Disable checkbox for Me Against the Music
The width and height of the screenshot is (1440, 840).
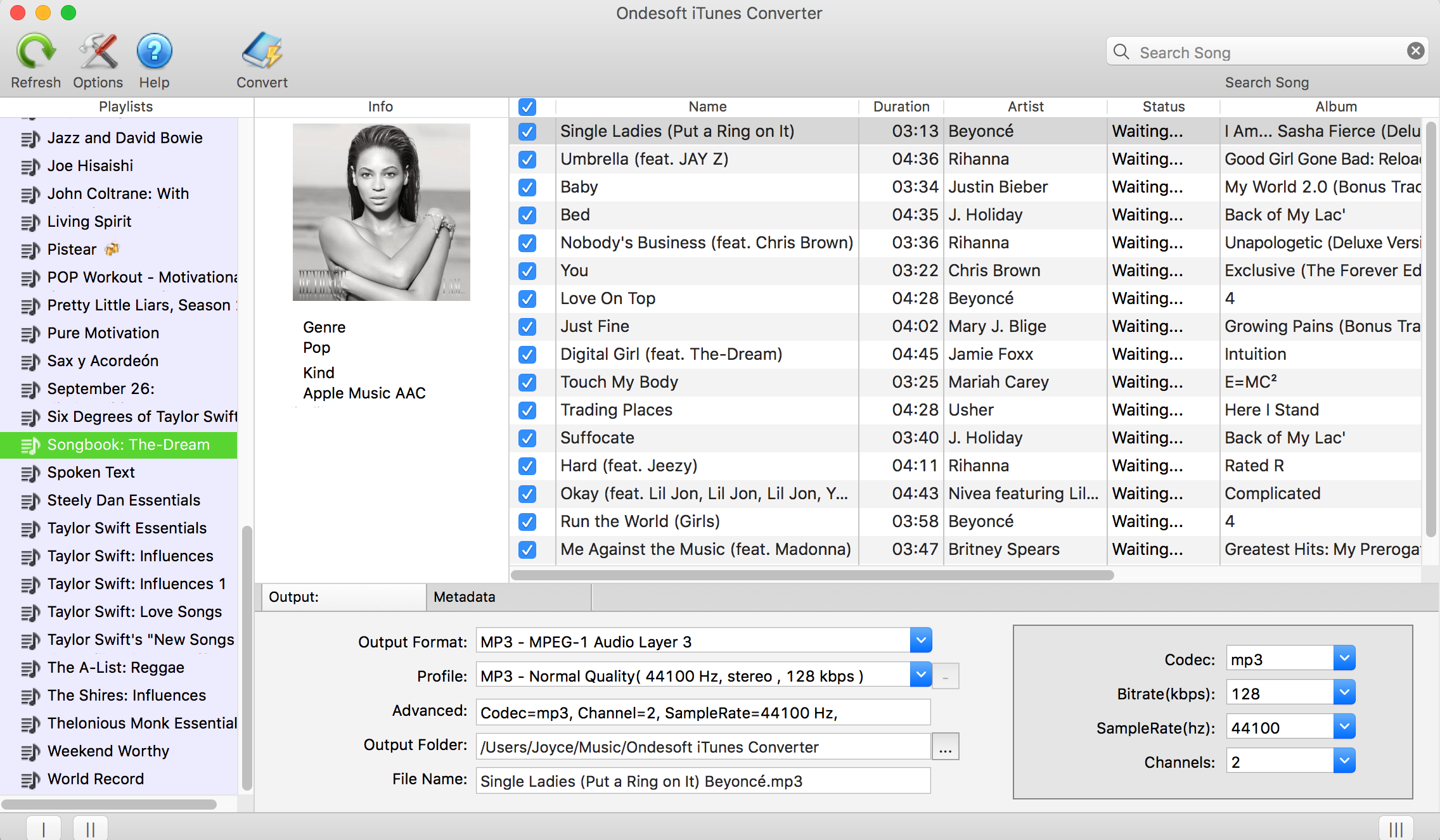pyautogui.click(x=527, y=549)
